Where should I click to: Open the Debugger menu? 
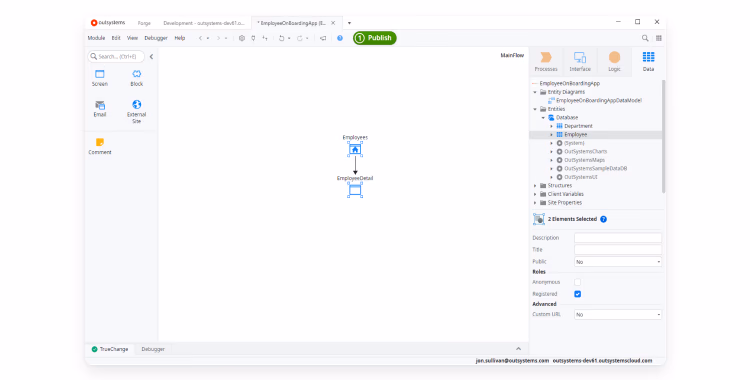156,38
